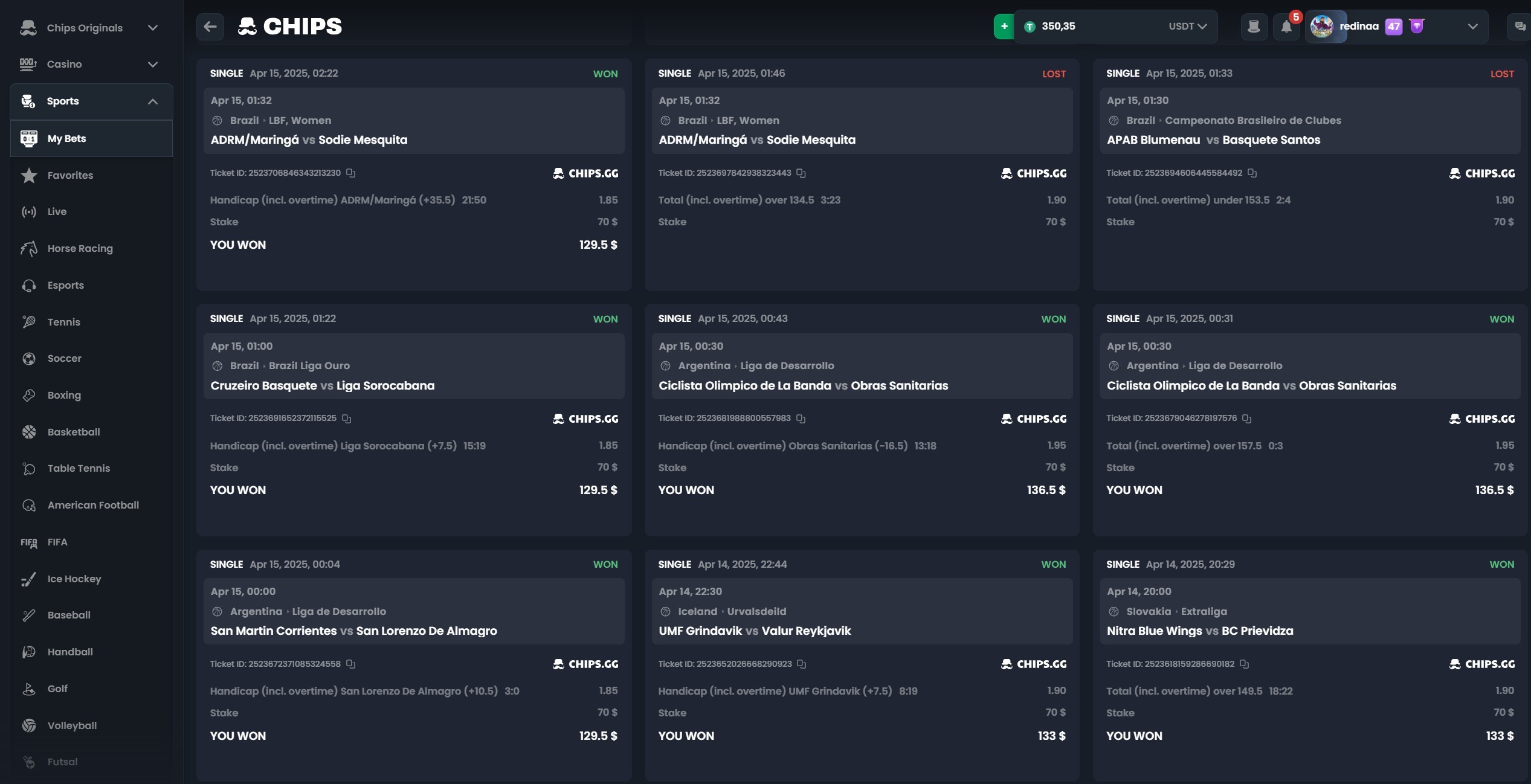This screenshot has height=784, width=1531.
Task: Open the notifications bell
Action: (x=1286, y=27)
